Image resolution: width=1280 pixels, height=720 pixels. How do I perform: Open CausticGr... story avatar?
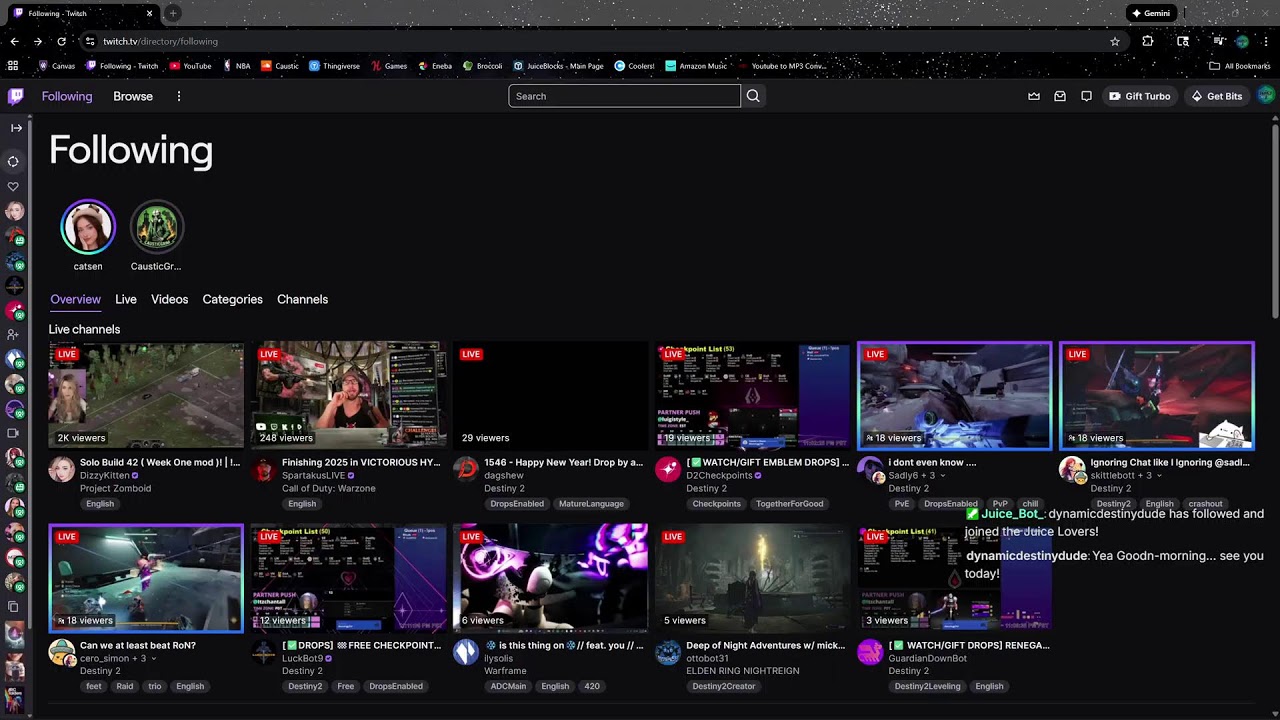point(157,227)
